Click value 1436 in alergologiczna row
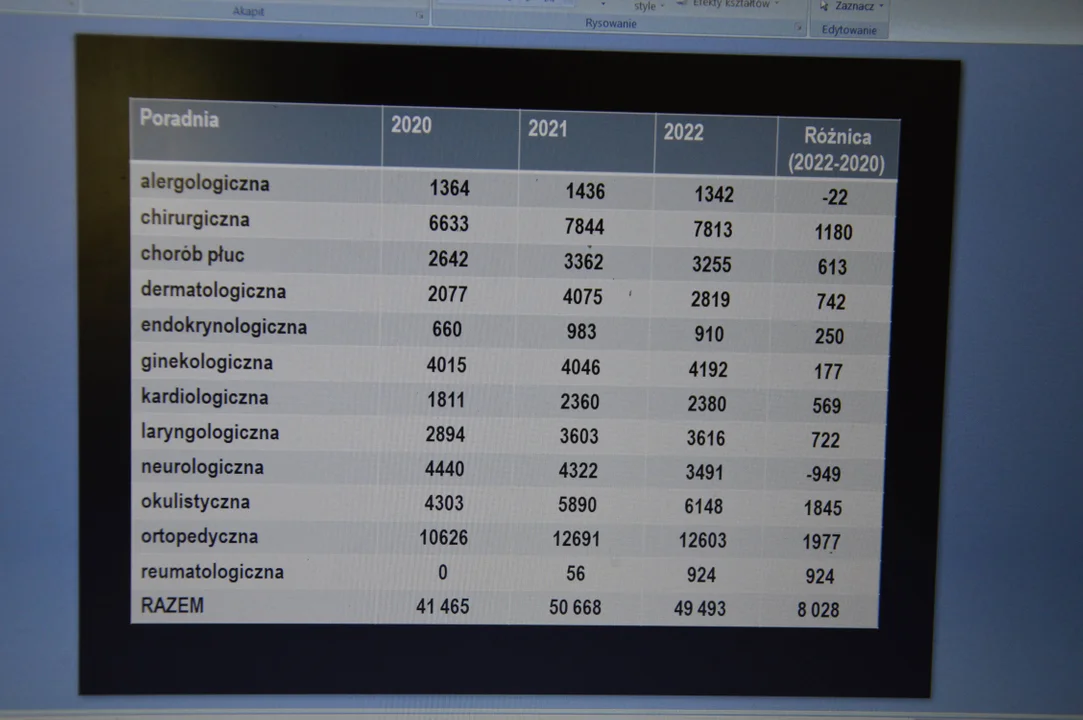The image size is (1083, 720). click(x=585, y=191)
